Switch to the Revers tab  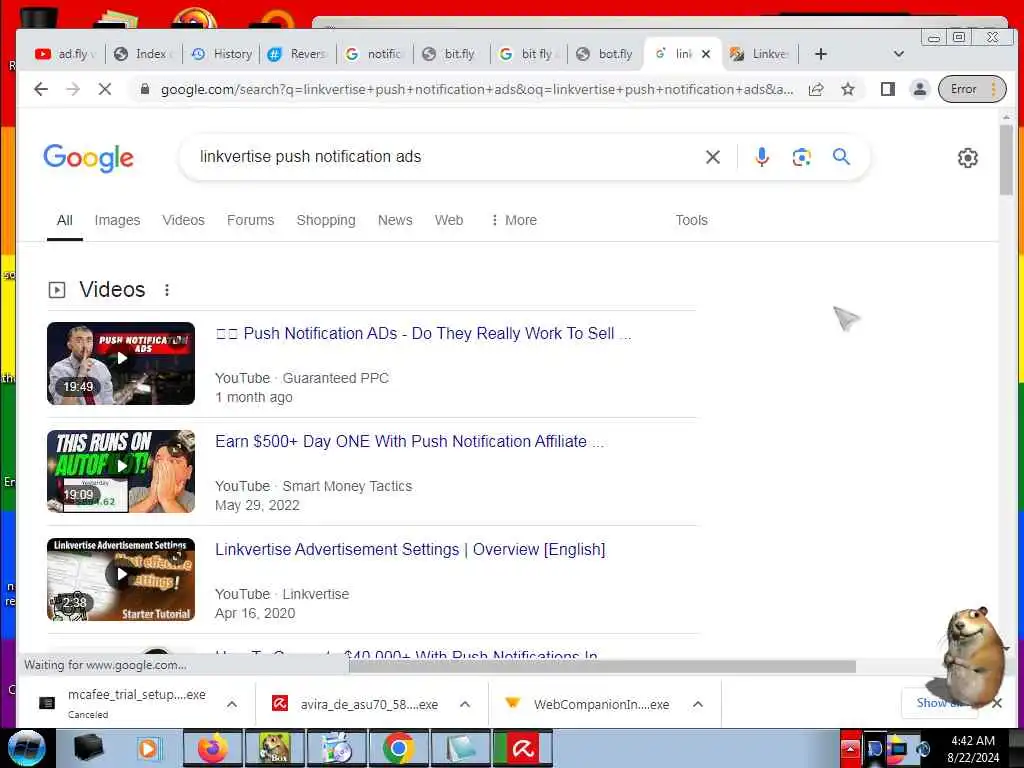(x=298, y=54)
